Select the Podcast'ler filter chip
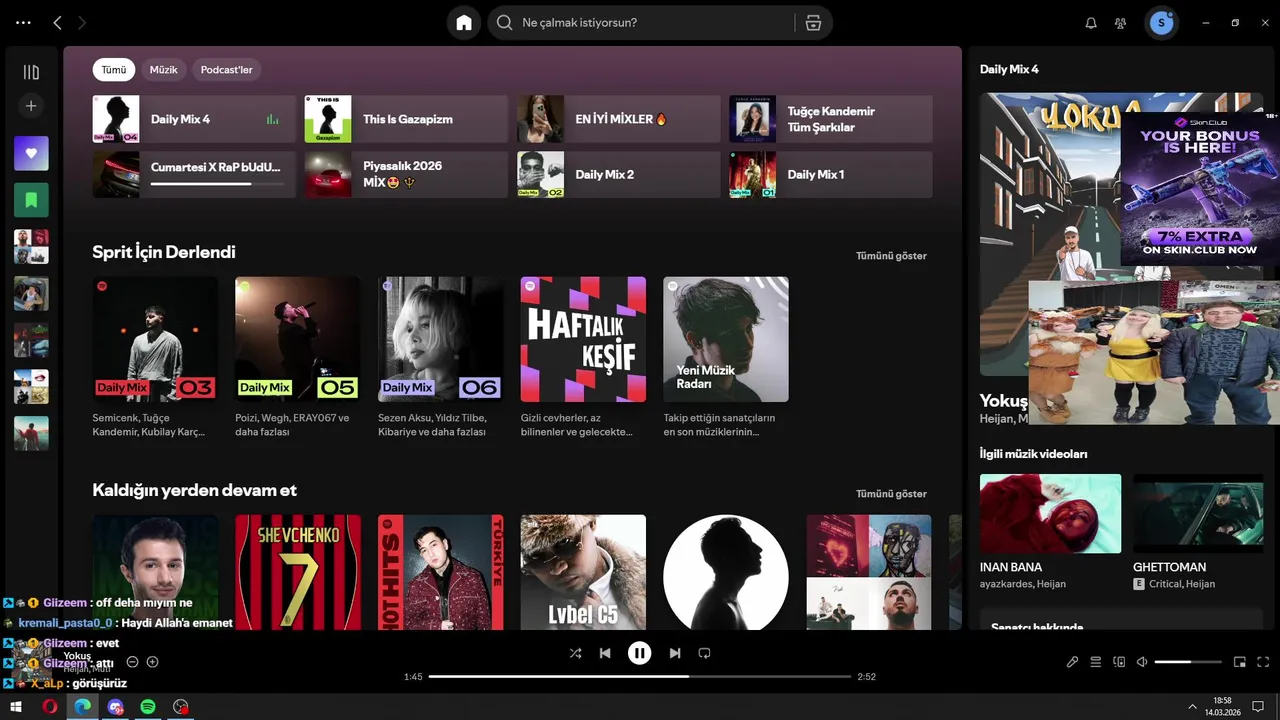The height and width of the screenshot is (720, 1280). pyautogui.click(x=226, y=70)
